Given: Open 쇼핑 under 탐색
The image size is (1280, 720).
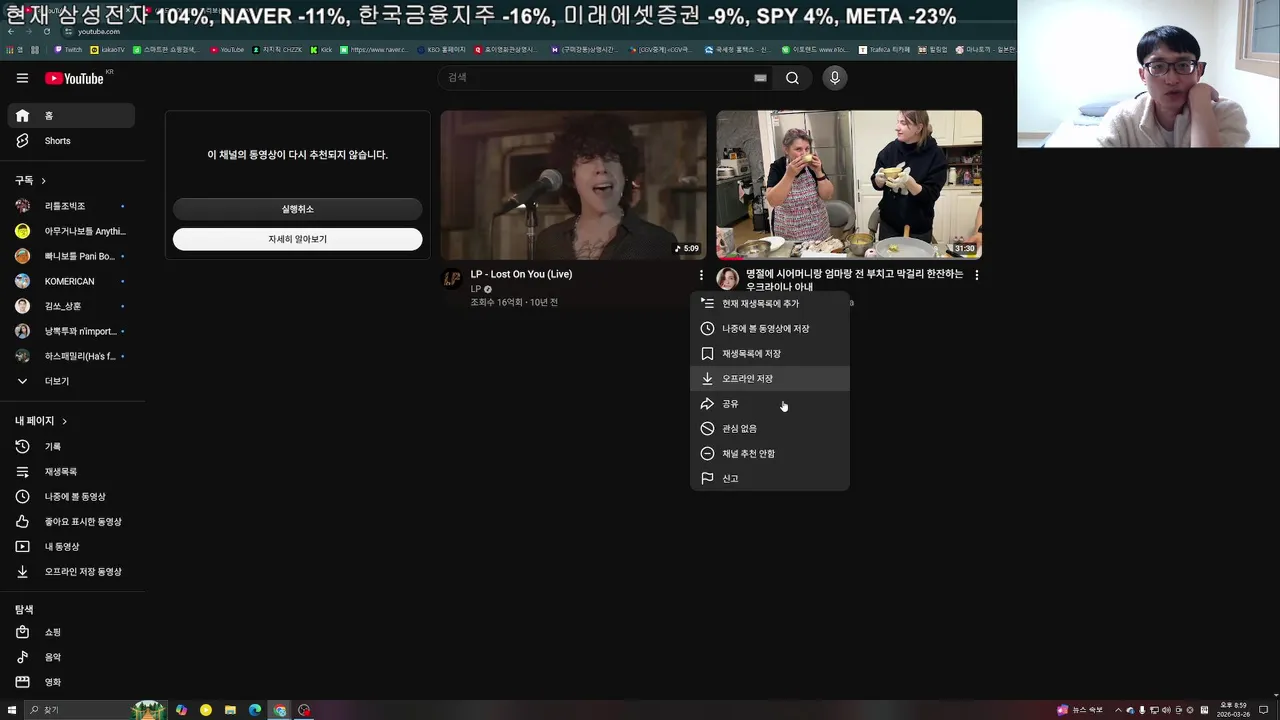Looking at the screenshot, I should [x=71, y=632].
